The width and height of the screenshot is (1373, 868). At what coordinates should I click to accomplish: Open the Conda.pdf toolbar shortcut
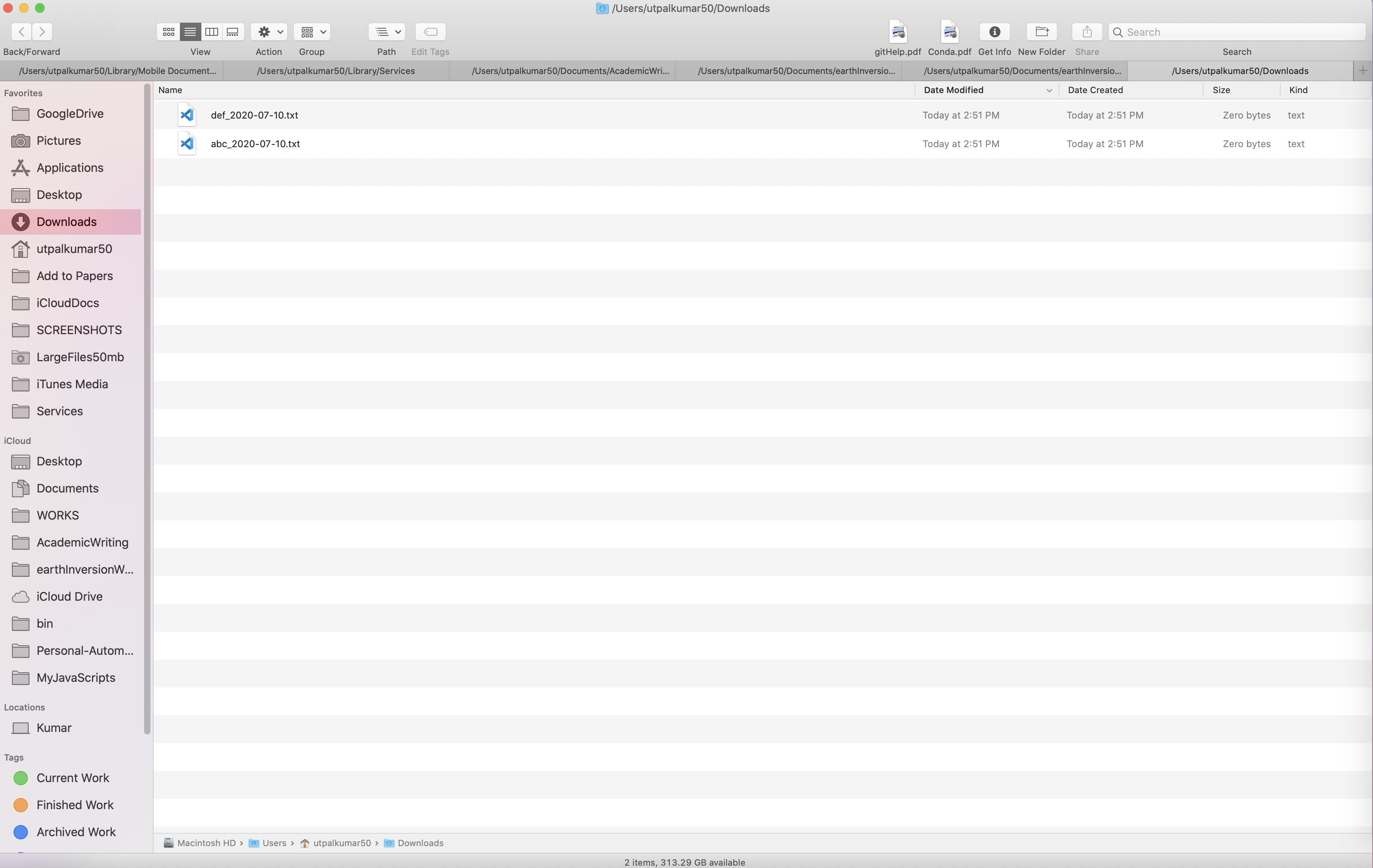click(x=949, y=32)
